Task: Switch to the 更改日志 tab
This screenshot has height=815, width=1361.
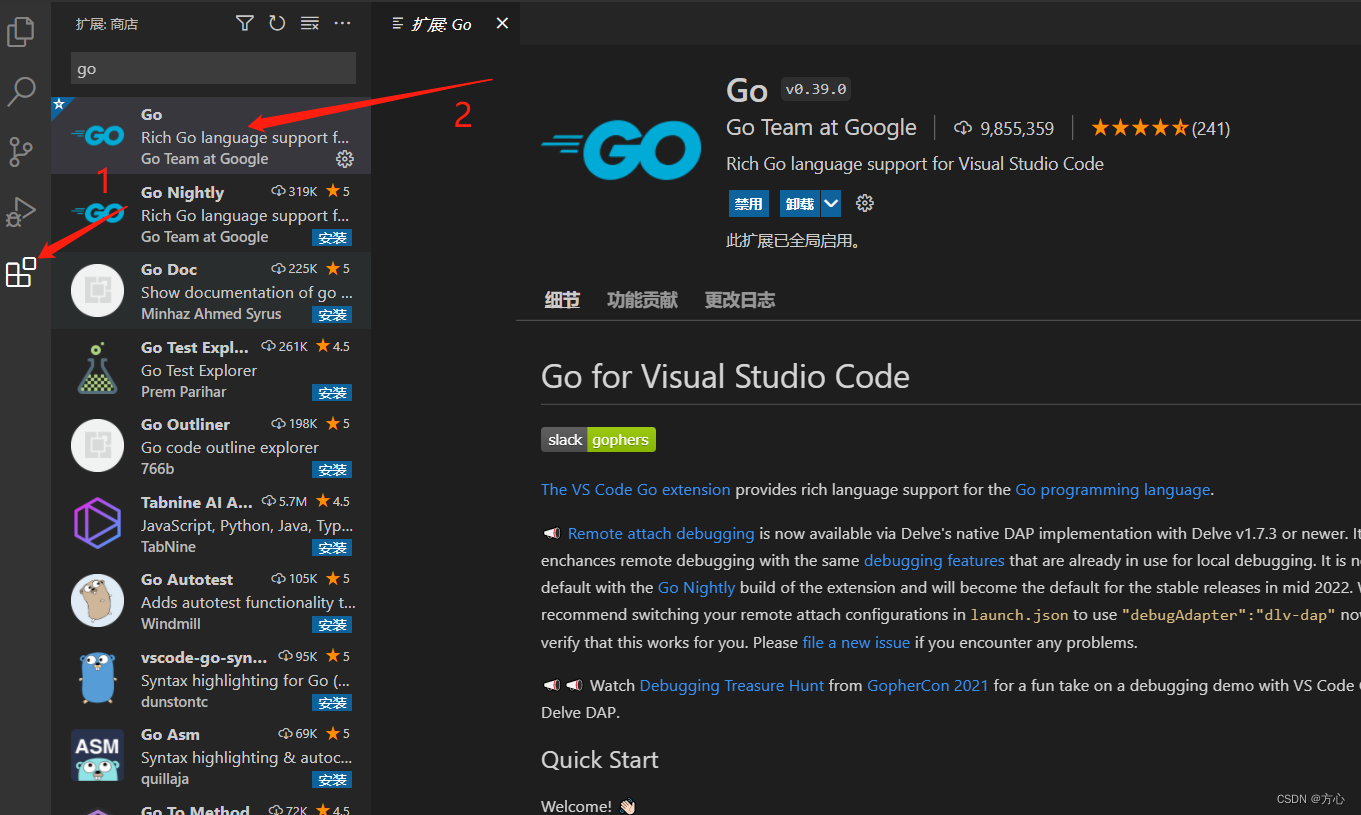Action: coord(739,300)
